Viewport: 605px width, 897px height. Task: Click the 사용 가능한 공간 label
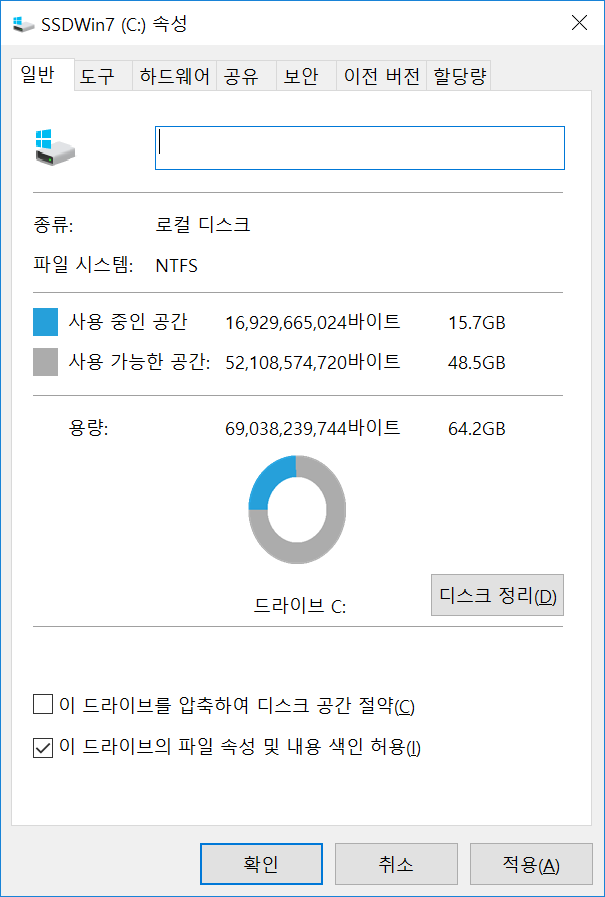(140, 362)
